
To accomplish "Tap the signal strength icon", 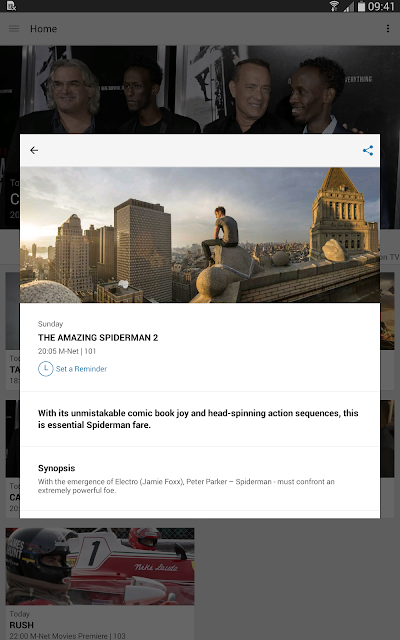I will click(348, 6).
